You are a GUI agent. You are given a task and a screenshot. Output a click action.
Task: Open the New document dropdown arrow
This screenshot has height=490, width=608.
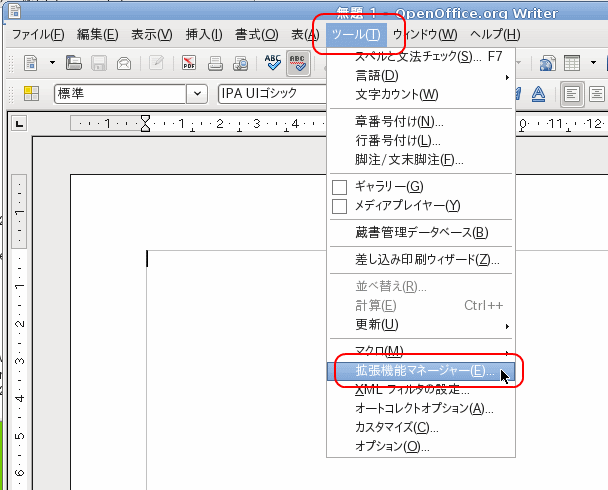point(49,64)
